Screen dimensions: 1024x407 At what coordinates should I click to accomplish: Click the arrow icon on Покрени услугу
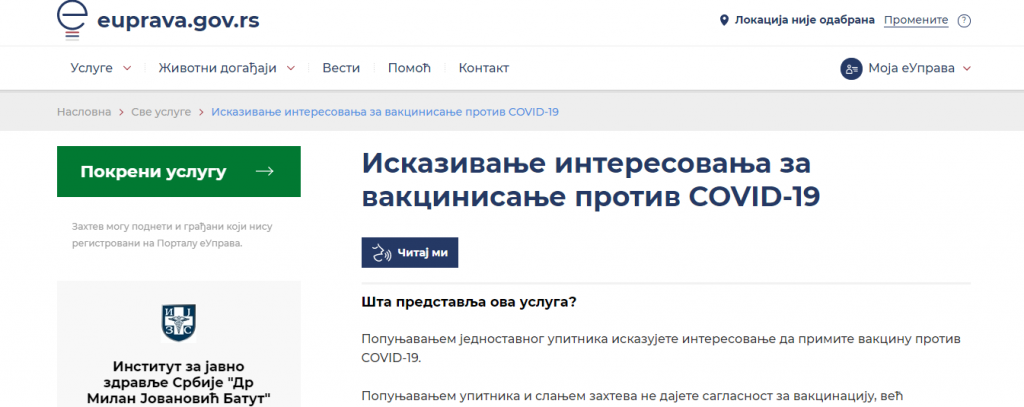point(265,172)
